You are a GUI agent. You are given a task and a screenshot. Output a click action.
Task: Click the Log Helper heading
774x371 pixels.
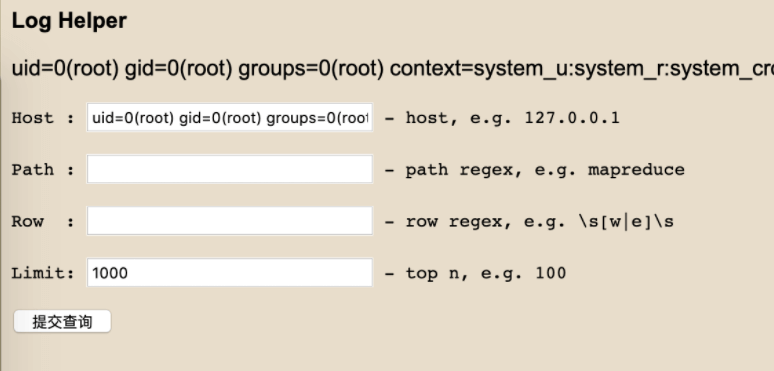click(69, 21)
